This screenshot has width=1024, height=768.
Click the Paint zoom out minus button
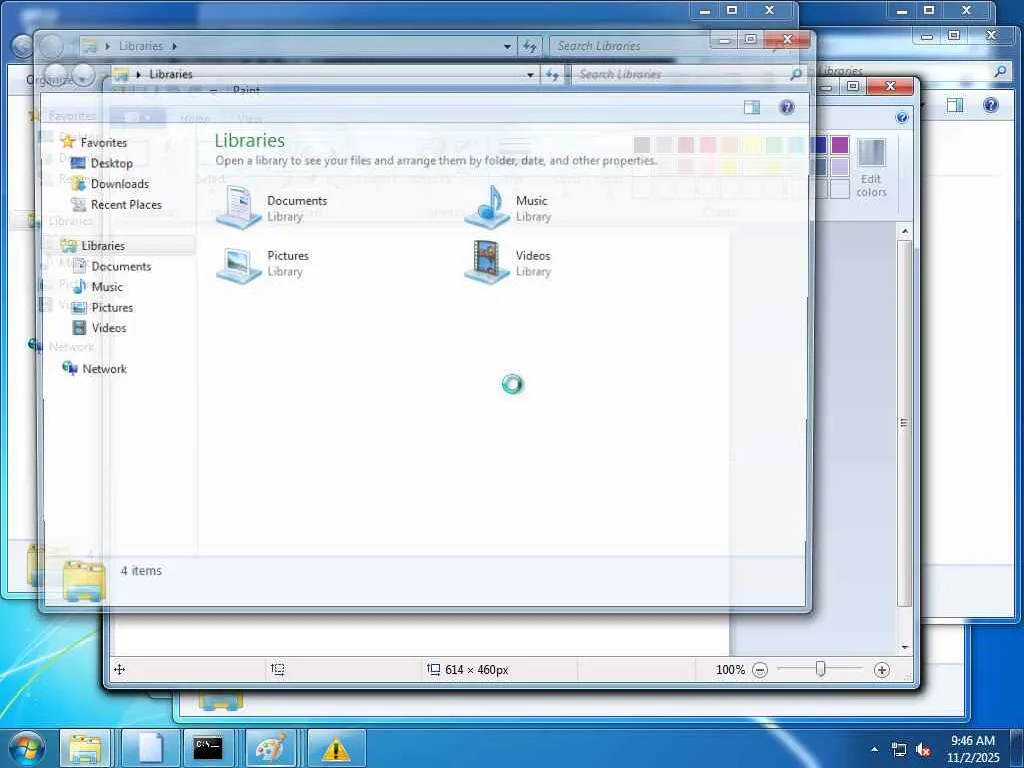point(760,670)
